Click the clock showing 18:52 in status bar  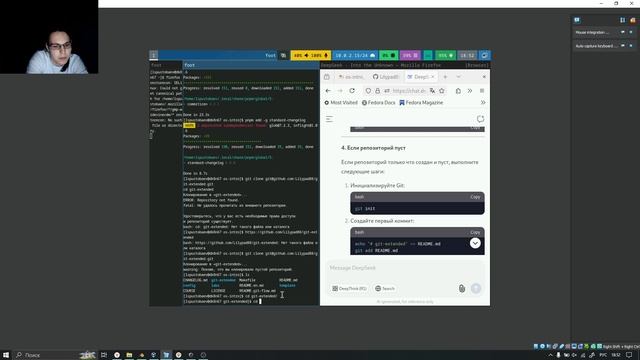(467, 55)
